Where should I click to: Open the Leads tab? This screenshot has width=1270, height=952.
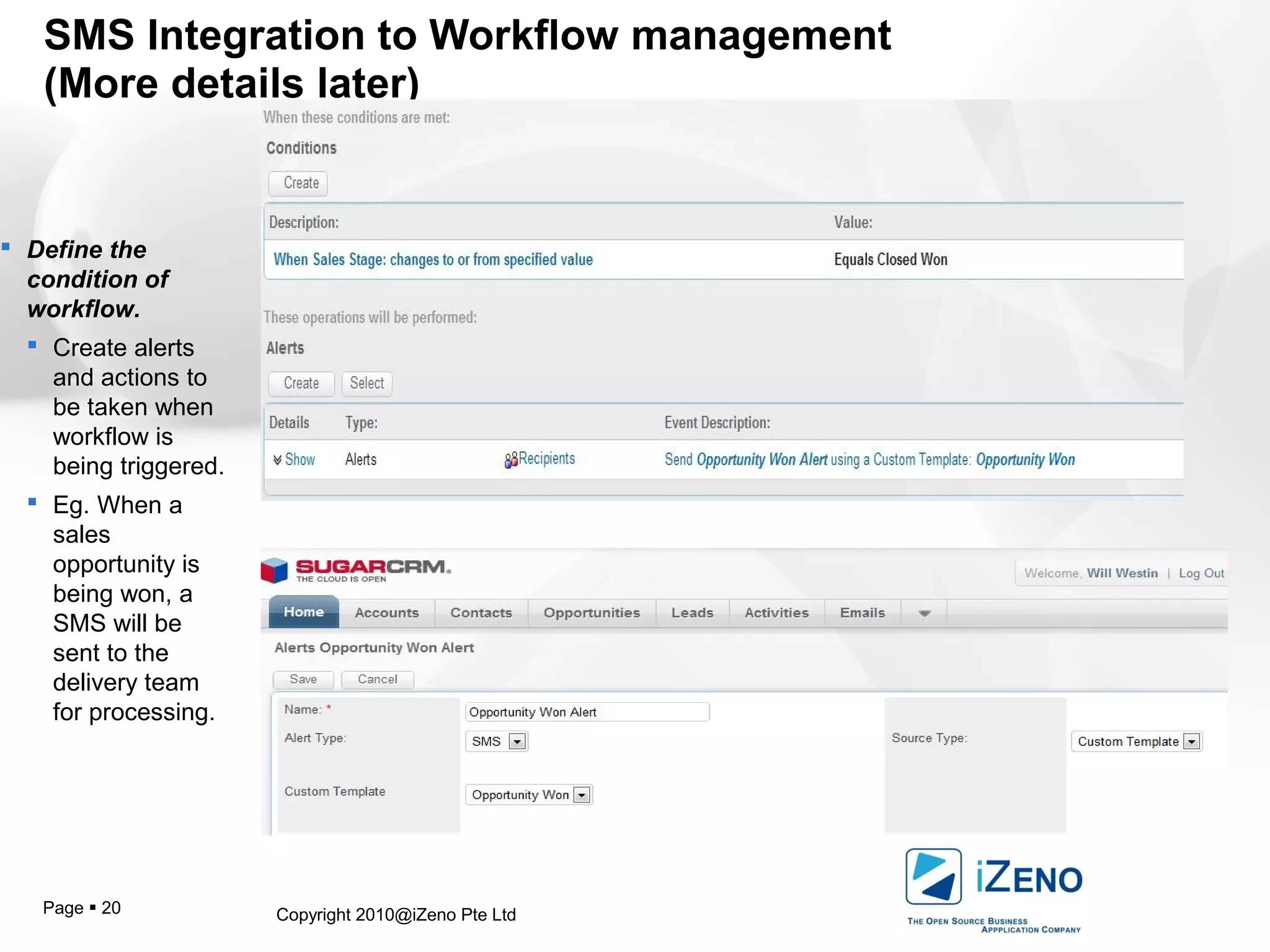(x=693, y=613)
